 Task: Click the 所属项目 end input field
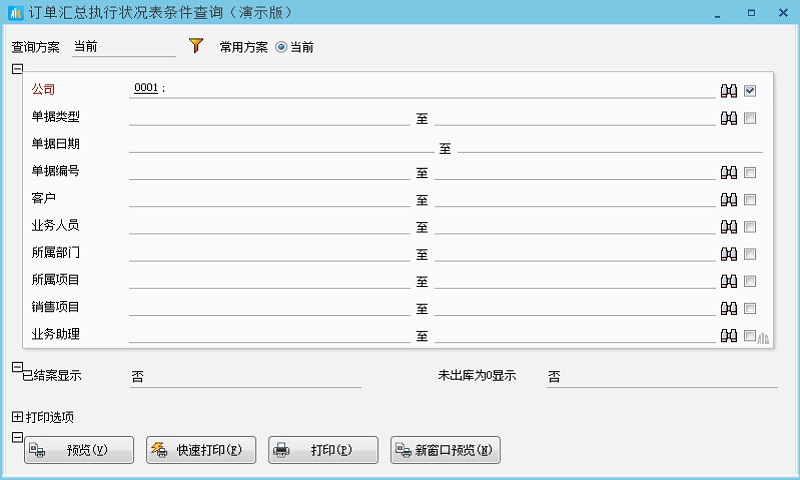575,280
